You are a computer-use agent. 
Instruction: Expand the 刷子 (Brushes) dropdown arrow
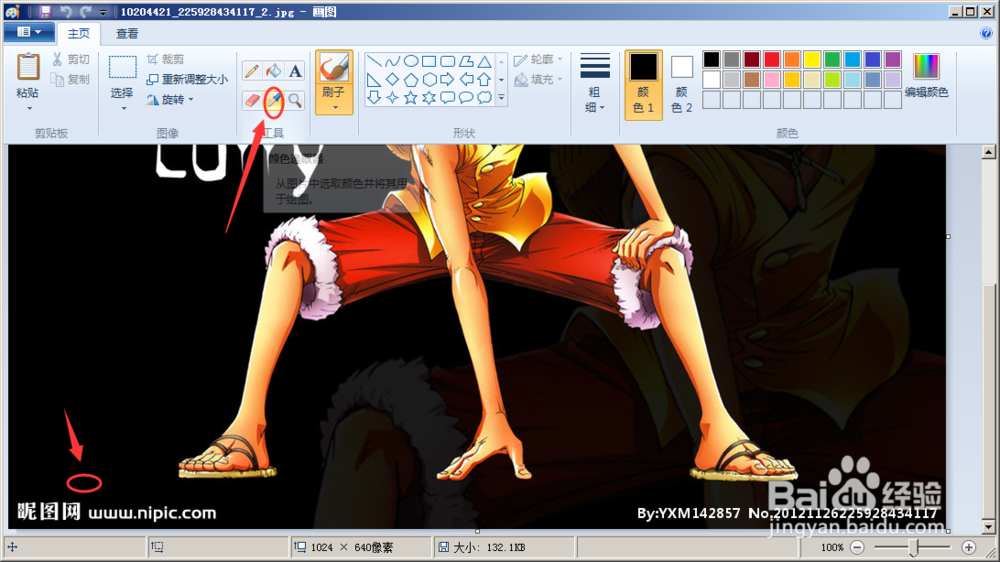point(334,107)
